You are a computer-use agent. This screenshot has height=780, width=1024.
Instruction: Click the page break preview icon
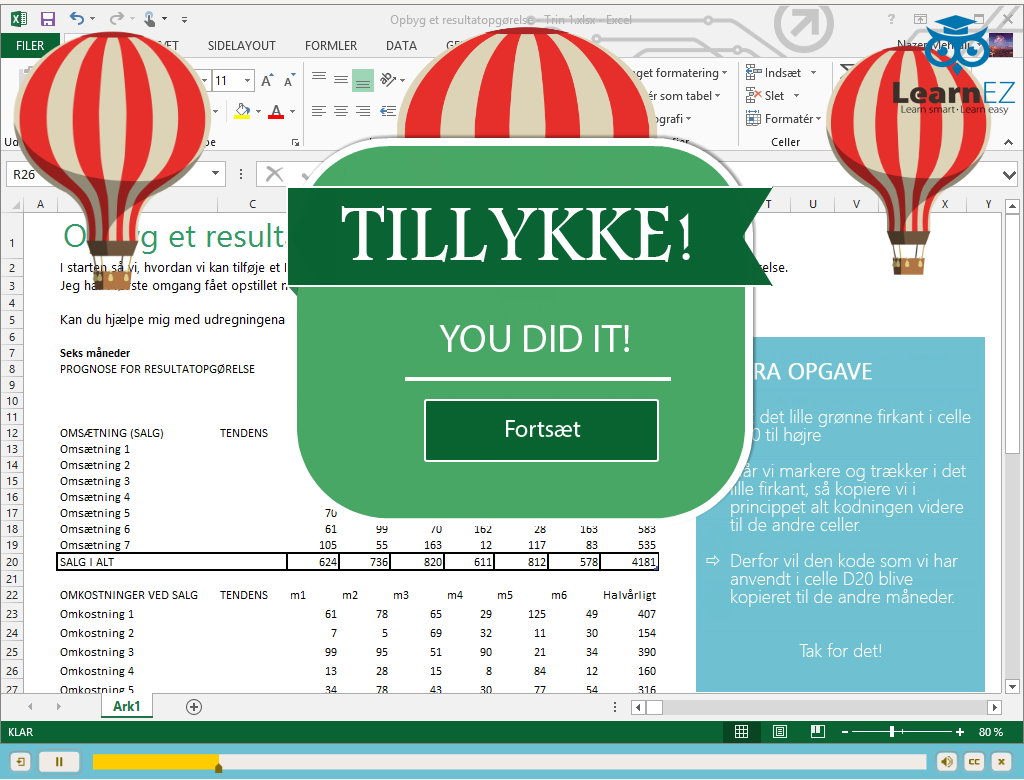(x=816, y=732)
